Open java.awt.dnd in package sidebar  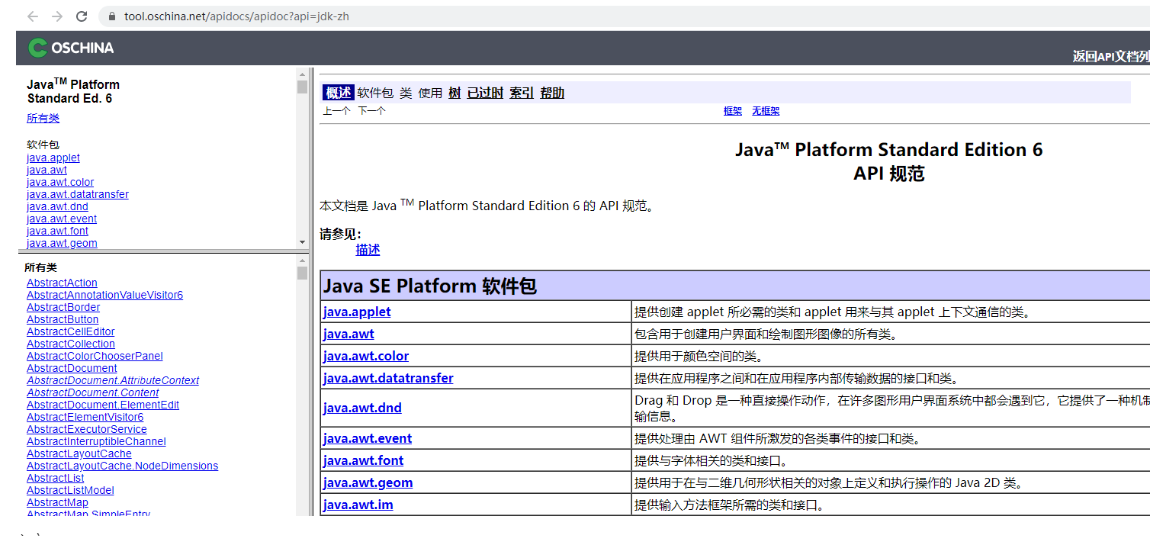[58, 206]
